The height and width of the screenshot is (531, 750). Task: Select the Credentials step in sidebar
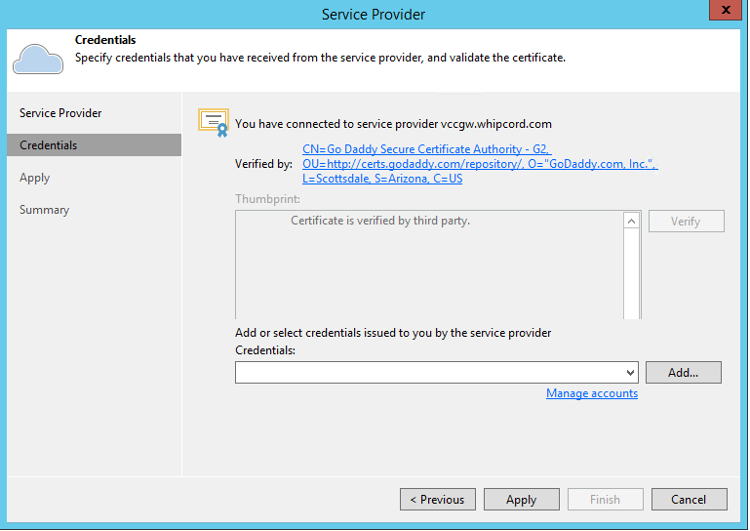pyautogui.click(x=48, y=145)
